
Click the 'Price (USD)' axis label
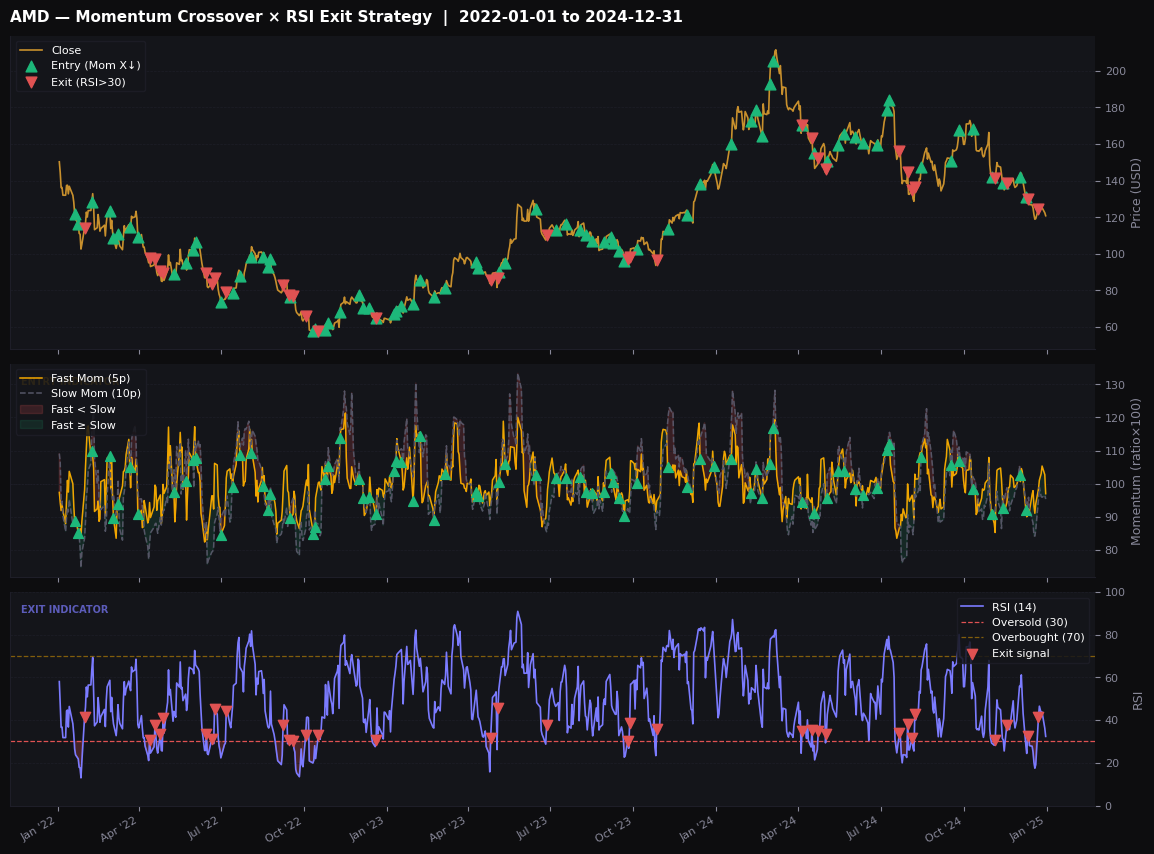pos(1136,193)
